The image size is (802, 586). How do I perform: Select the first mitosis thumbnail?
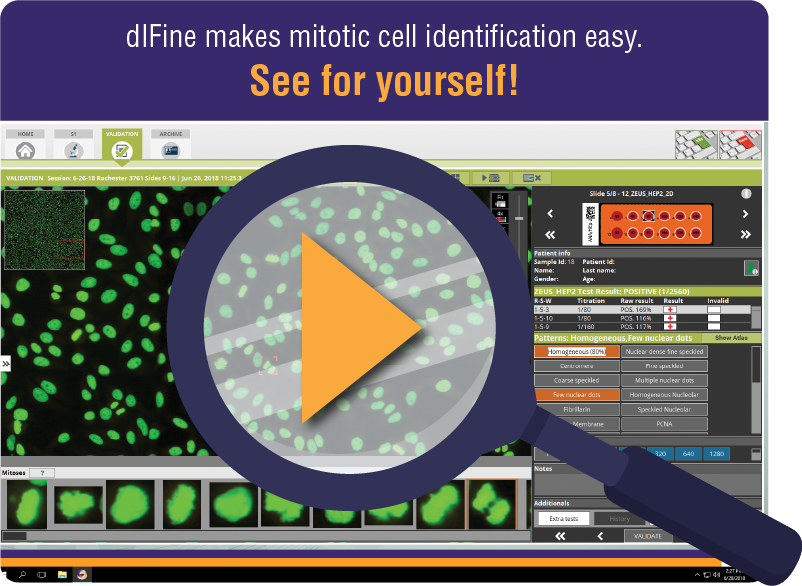click(x=27, y=504)
